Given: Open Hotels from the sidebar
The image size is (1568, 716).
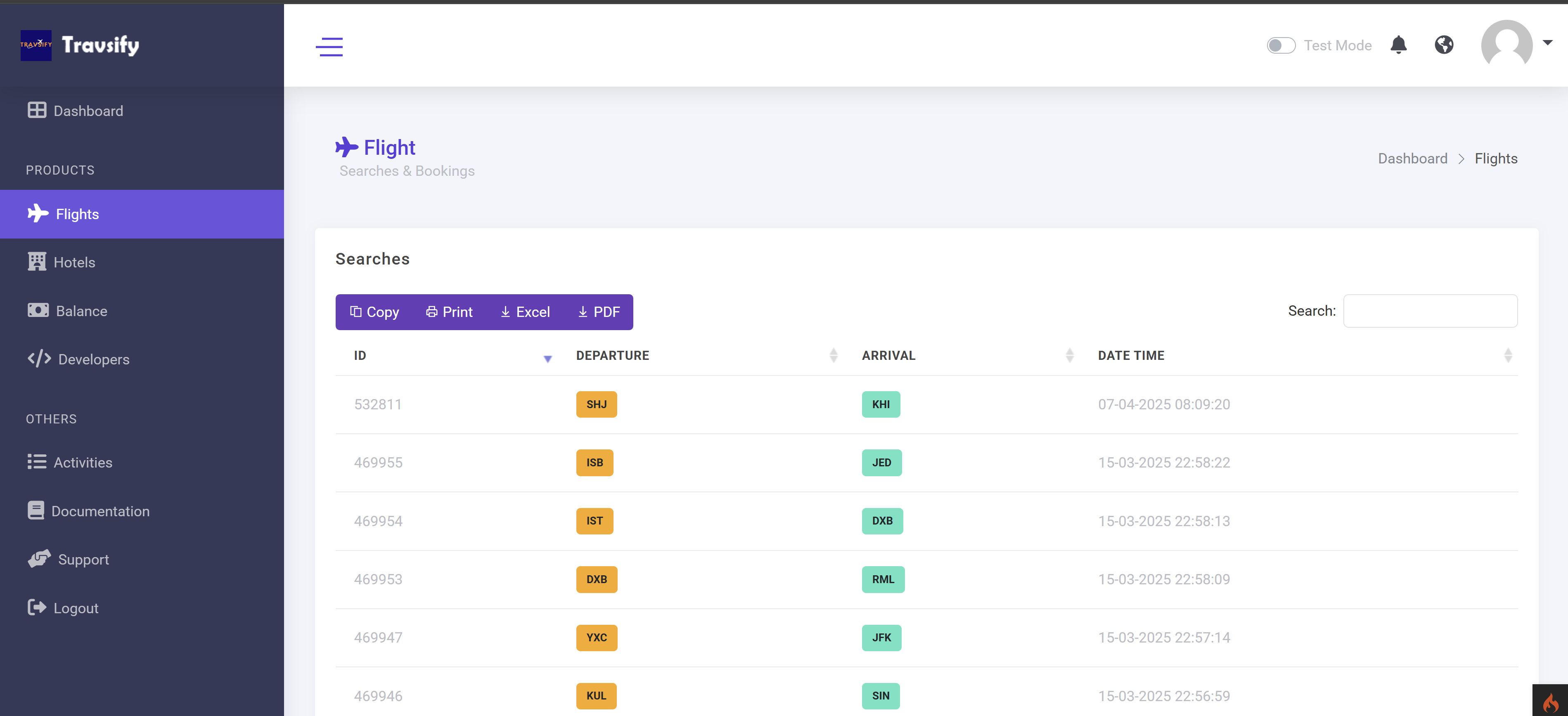Looking at the screenshot, I should pyautogui.click(x=74, y=262).
